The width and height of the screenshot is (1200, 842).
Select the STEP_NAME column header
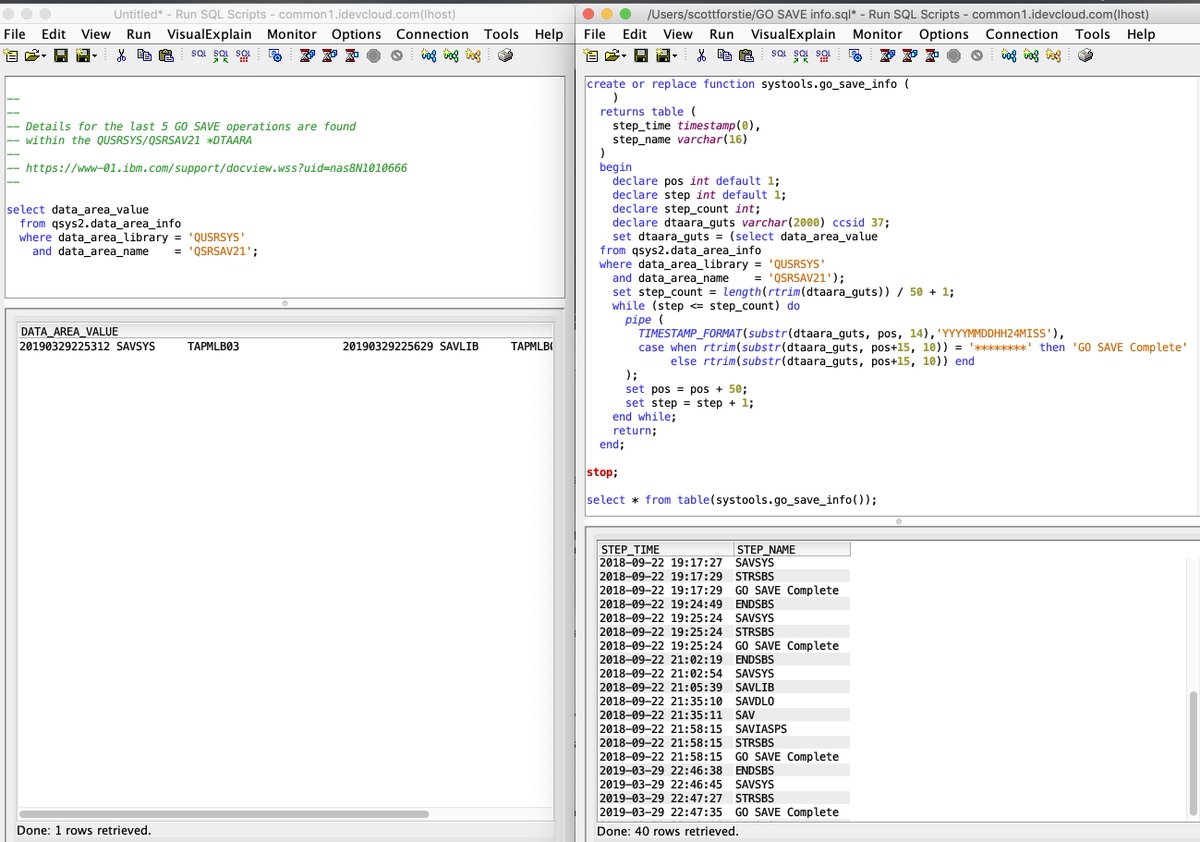pyautogui.click(x=792, y=549)
